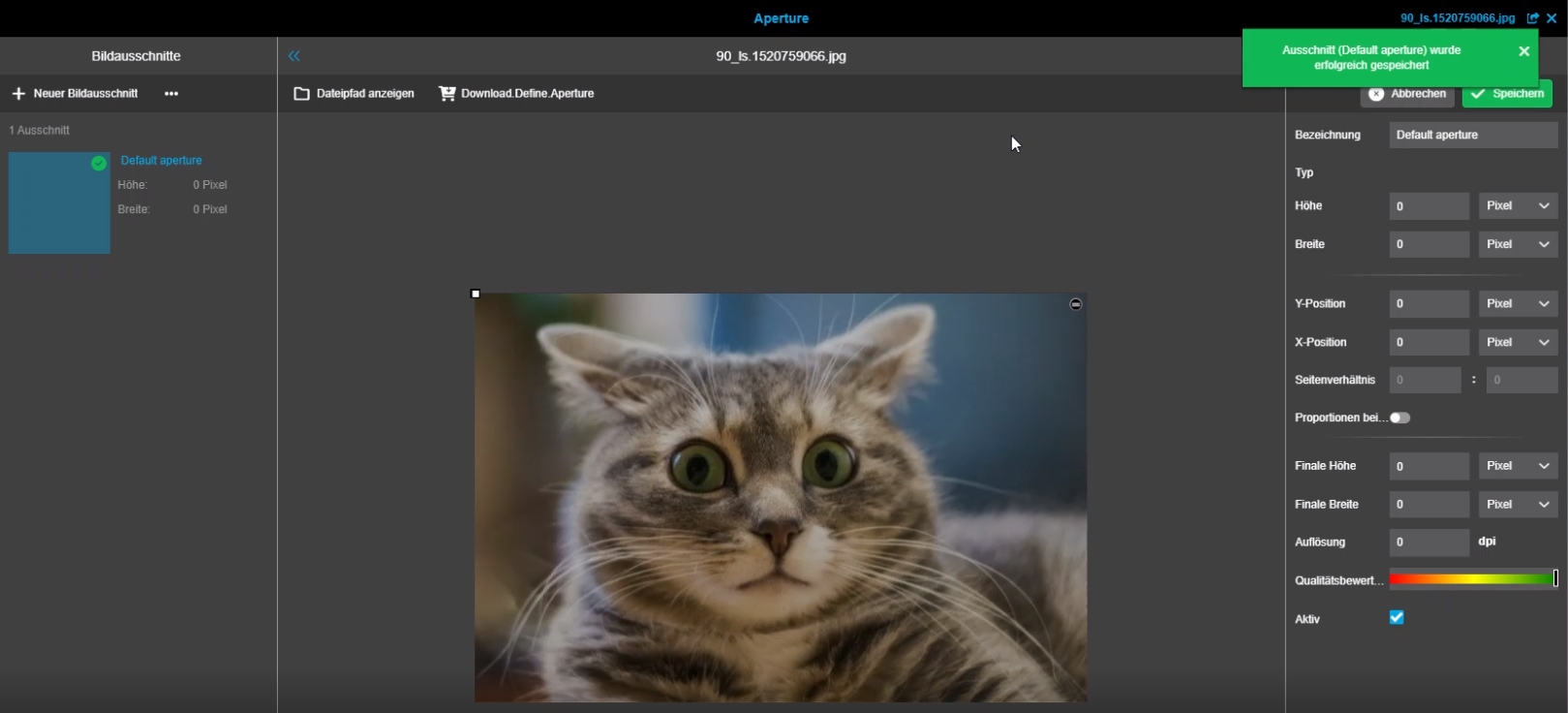The image size is (1568, 713).
Task: Select the Default aperture list entry
Action: tap(161, 161)
